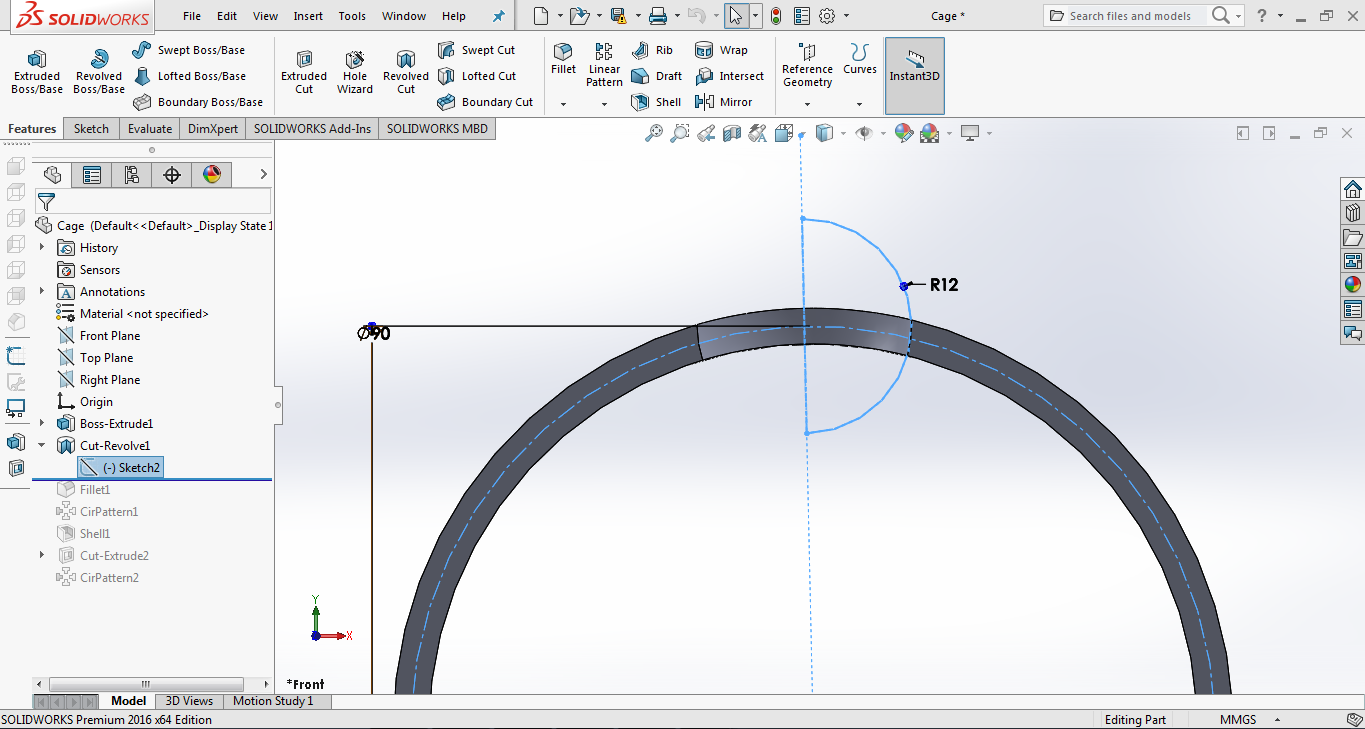Pin the SOLIDWORKS menu bar

(499, 16)
